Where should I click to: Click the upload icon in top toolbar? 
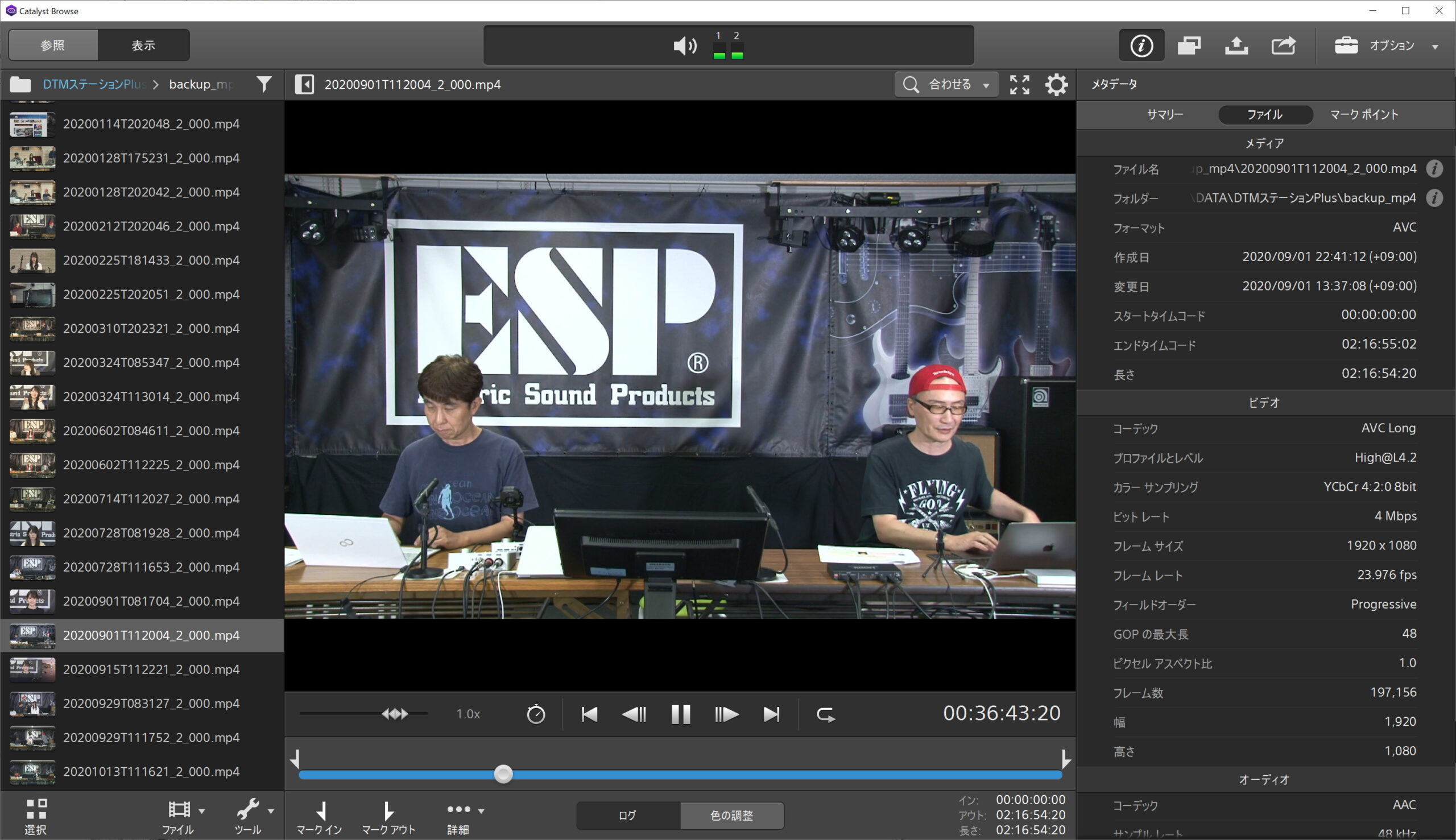(1236, 45)
